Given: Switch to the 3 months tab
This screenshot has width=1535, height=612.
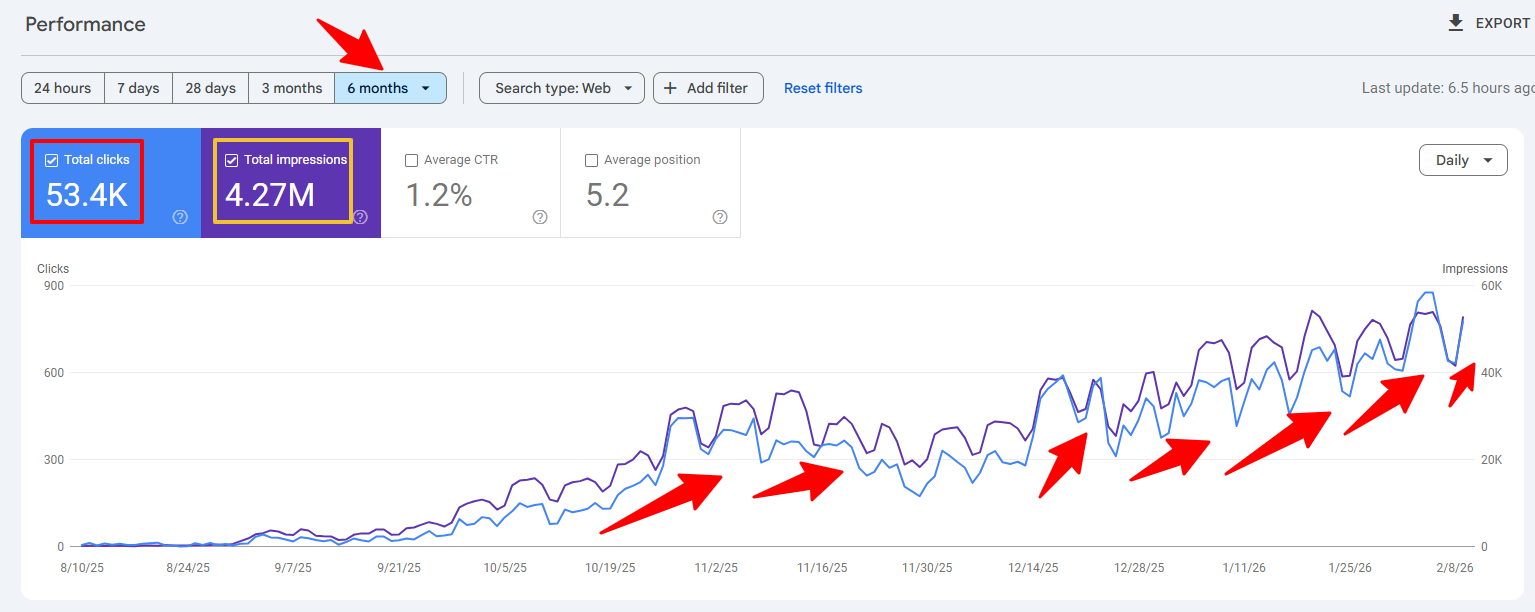Looking at the screenshot, I should (x=291, y=88).
